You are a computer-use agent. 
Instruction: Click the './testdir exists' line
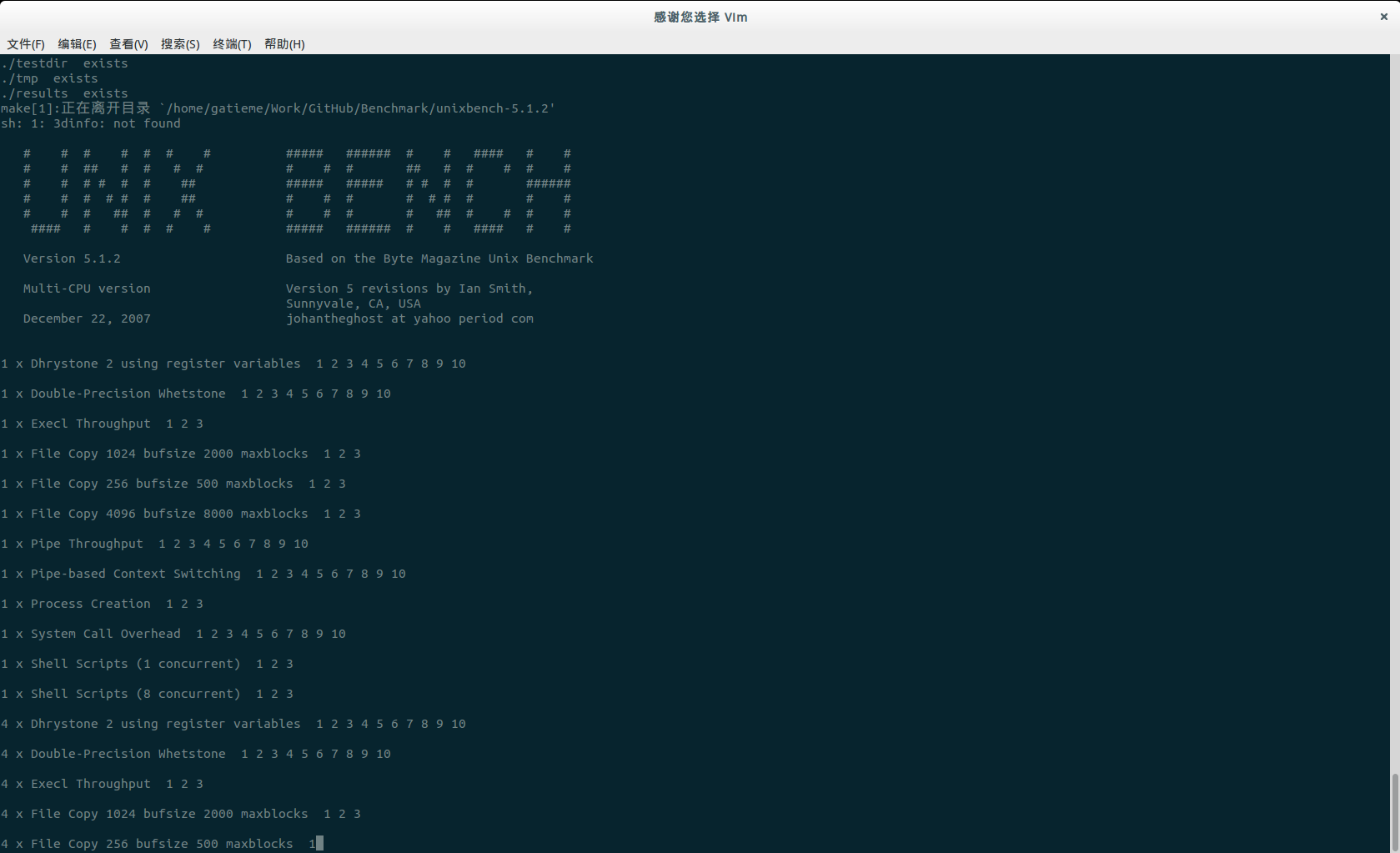coord(64,63)
